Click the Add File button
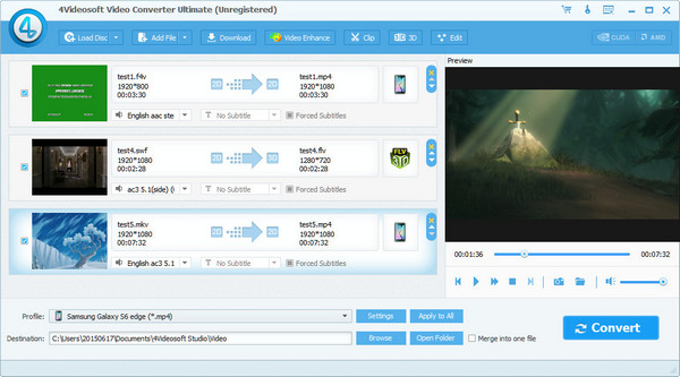The height and width of the screenshot is (377, 680). point(156,38)
